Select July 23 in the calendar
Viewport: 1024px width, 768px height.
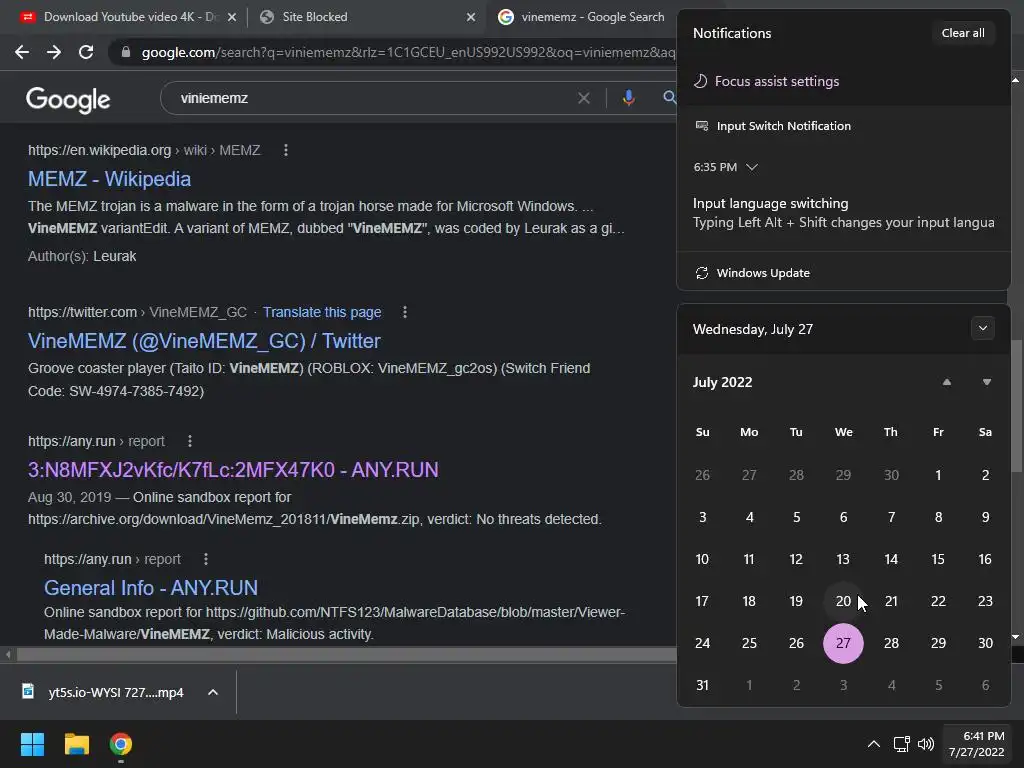(985, 601)
